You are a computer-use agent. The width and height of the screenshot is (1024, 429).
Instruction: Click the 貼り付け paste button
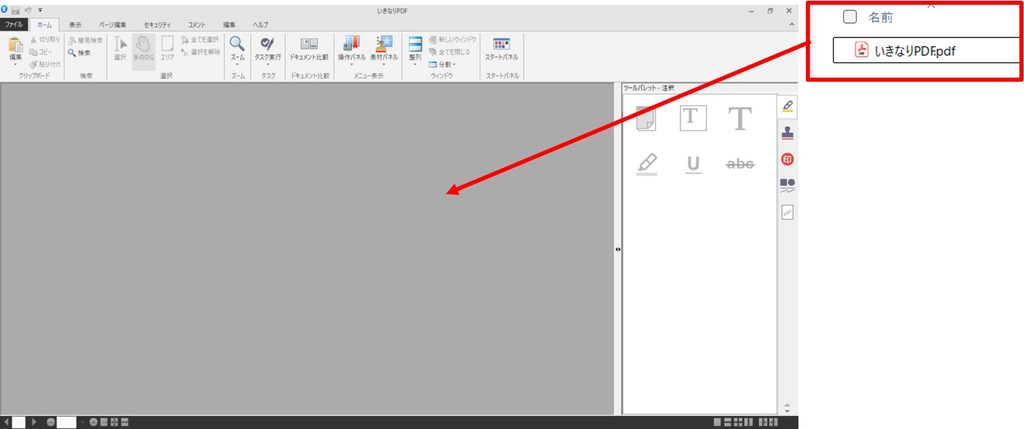pos(45,64)
